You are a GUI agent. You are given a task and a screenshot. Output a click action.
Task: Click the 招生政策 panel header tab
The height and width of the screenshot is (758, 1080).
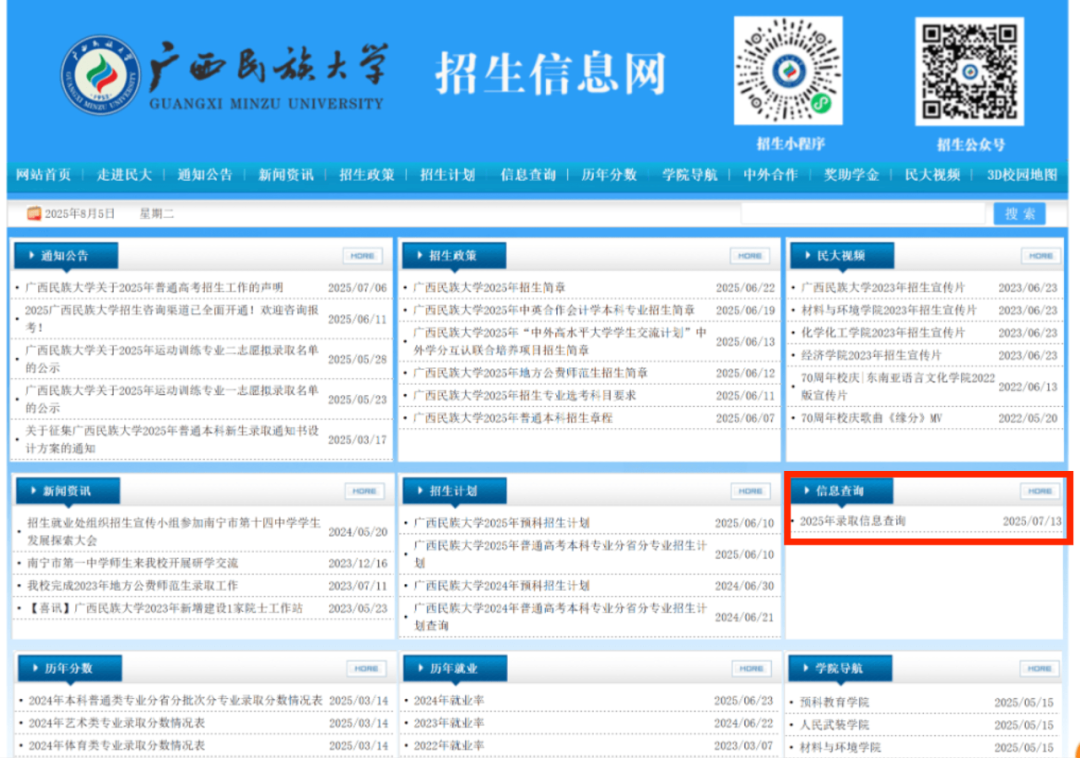(x=454, y=256)
